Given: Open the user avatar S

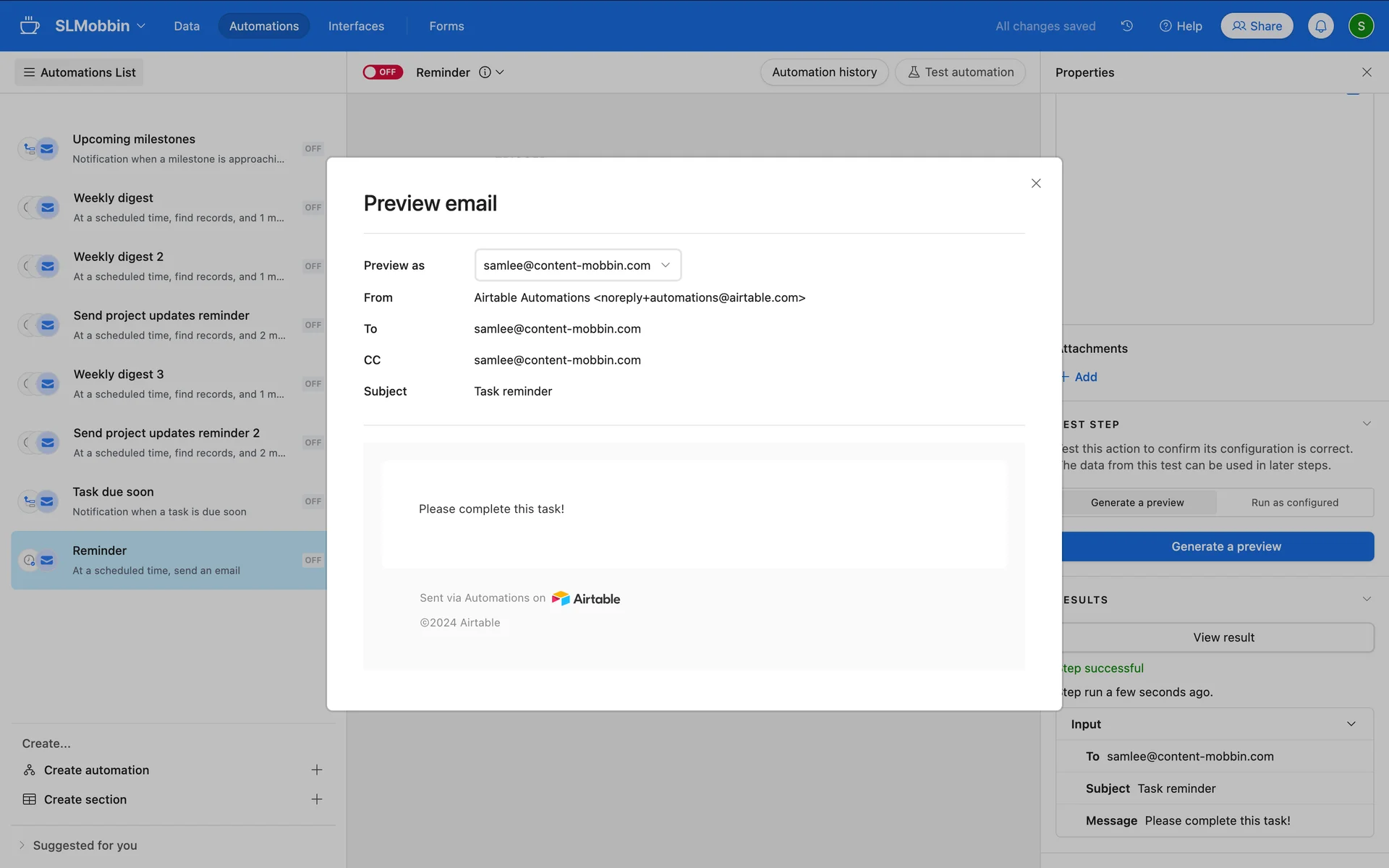Looking at the screenshot, I should (x=1361, y=26).
